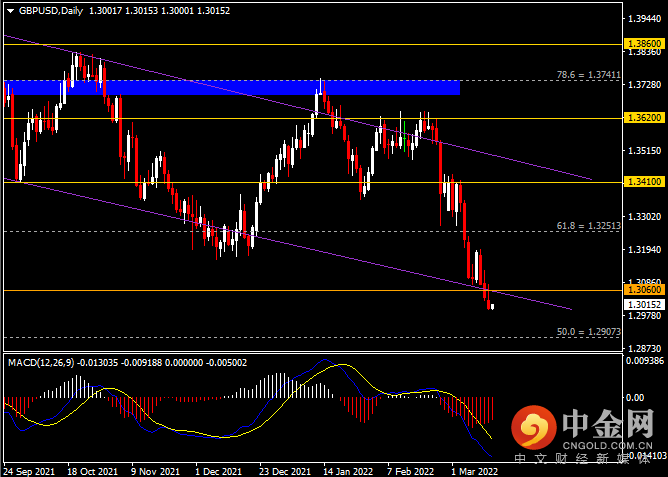Click the 14 Jan 2022 date marker
668x477 pixels.
tap(348, 471)
